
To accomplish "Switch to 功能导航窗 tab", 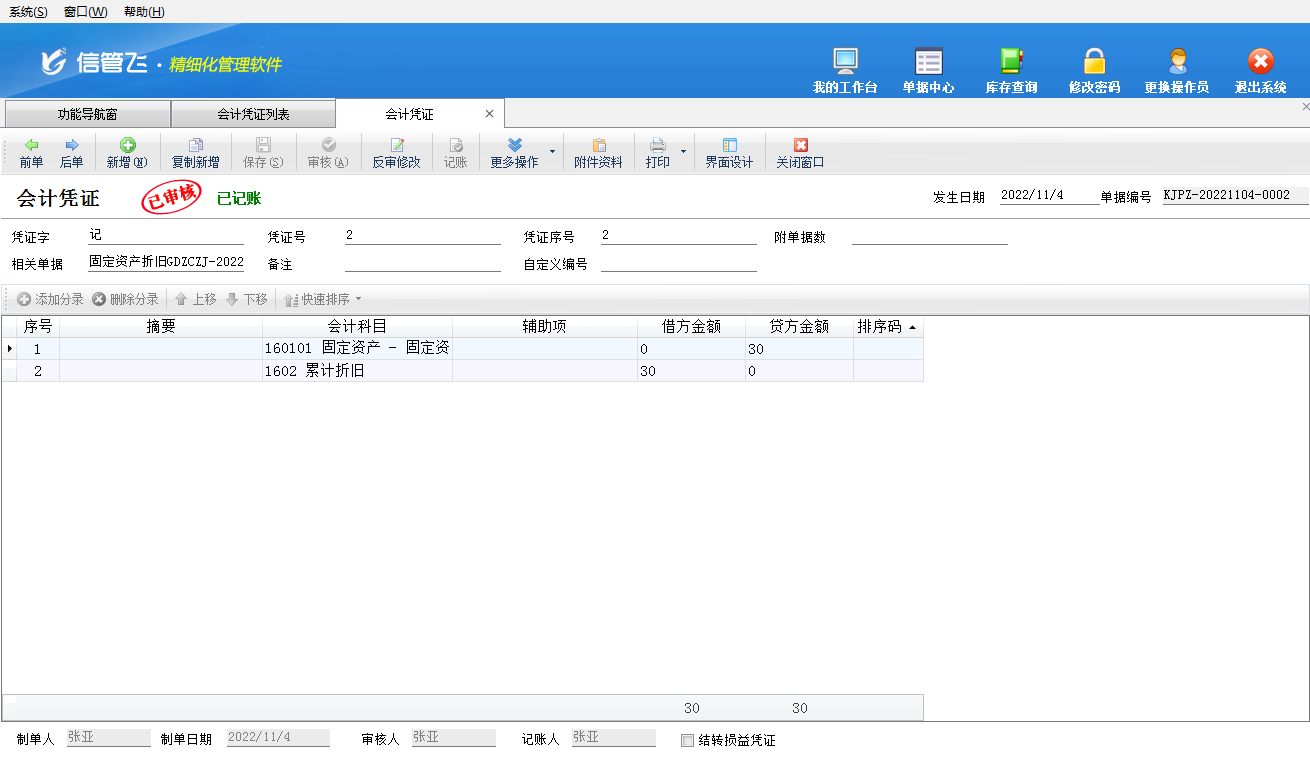I will 87,114.
